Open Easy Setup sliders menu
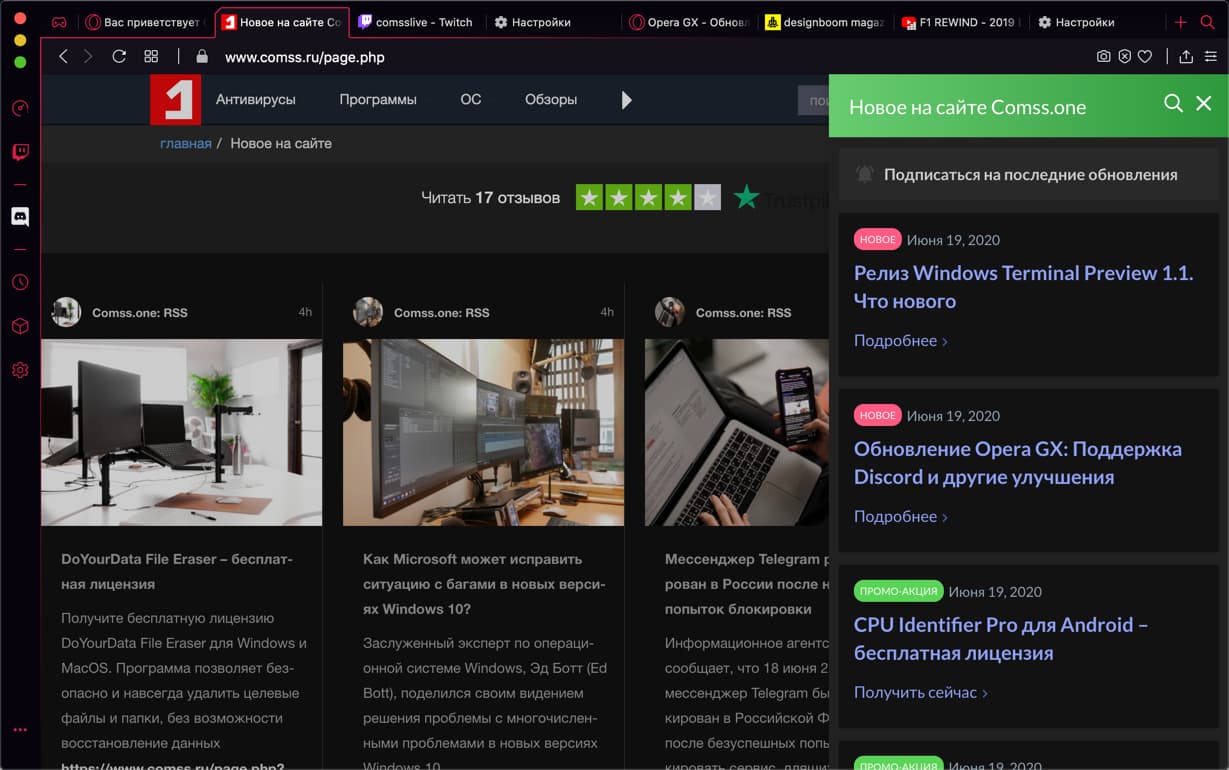Viewport: 1229px width, 770px height. point(1211,57)
